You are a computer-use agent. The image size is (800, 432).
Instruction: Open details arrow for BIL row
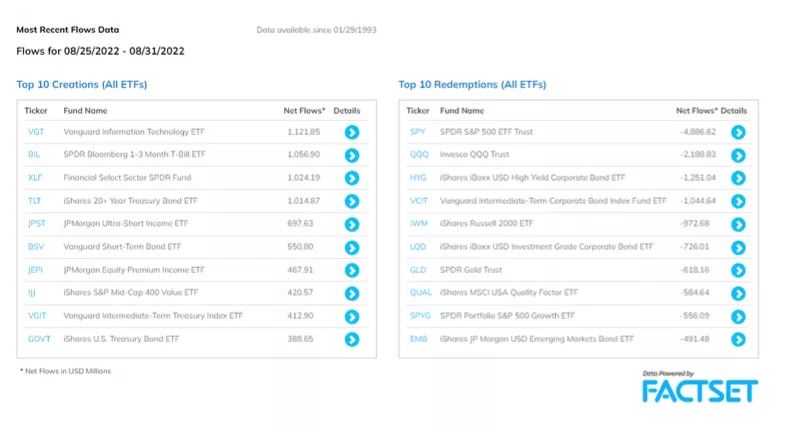coord(352,155)
